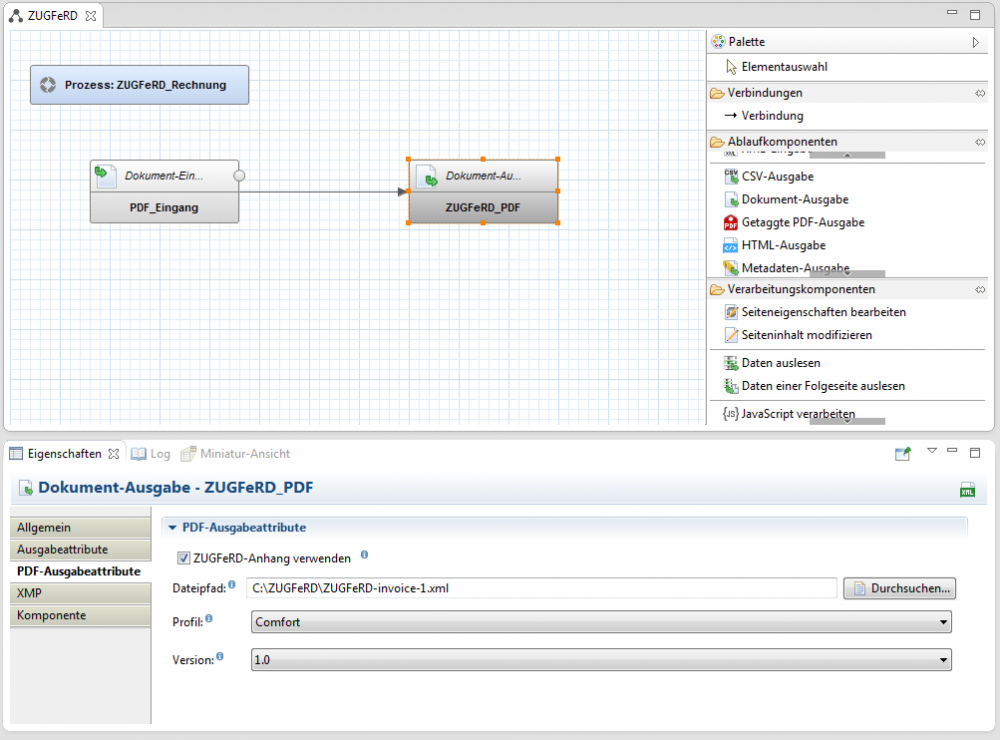Image resolution: width=1000 pixels, height=740 pixels.
Task: Select Seiteninhalt modifizieren component
Action: pyautogui.click(x=806, y=335)
